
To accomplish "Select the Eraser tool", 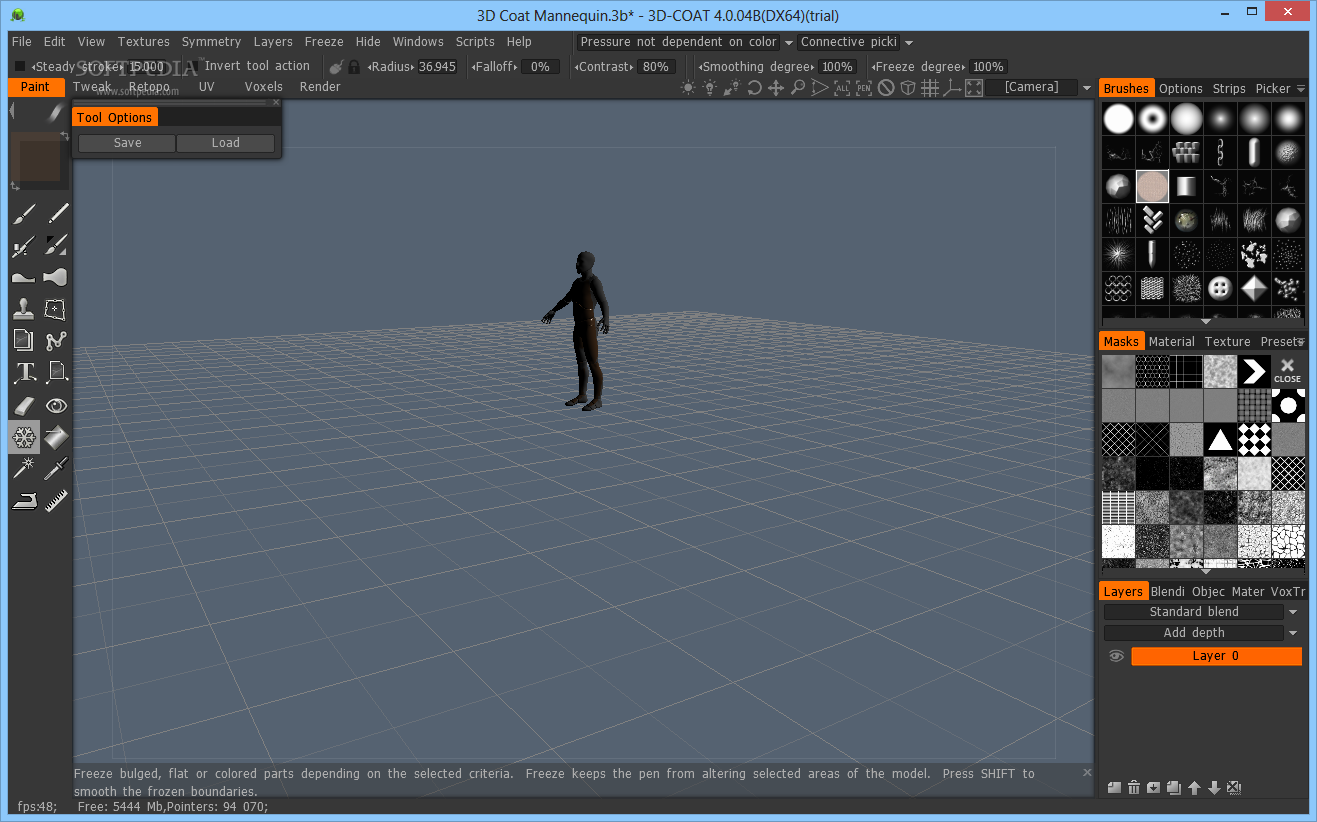I will click(24, 405).
